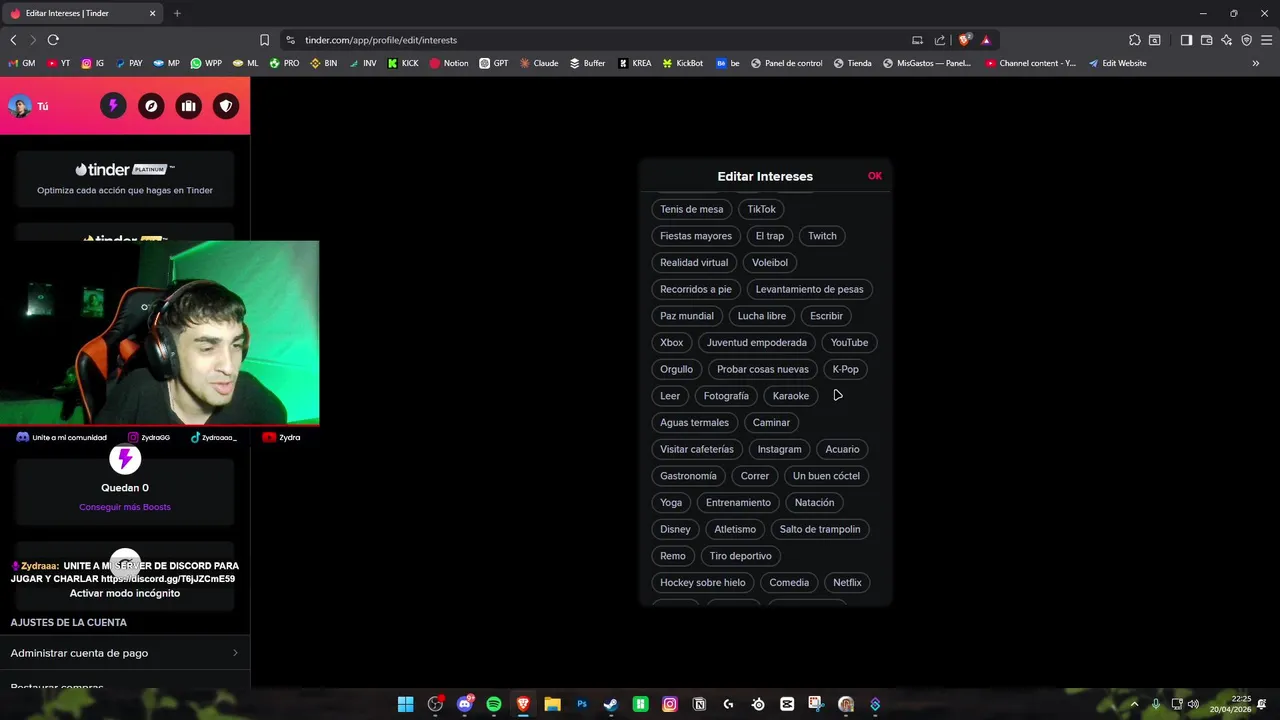Image resolution: width=1280 pixels, height=720 pixels.
Task: Select the Netflix interest chip
Action: [x=847, y=582]
